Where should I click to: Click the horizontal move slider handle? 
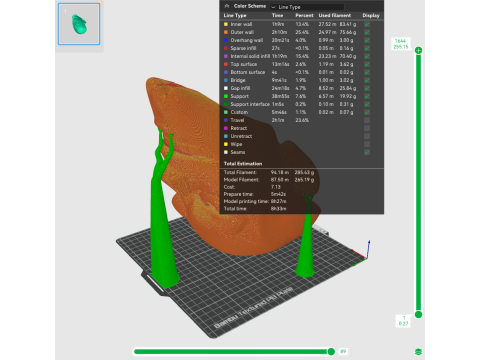pos(331,351)
